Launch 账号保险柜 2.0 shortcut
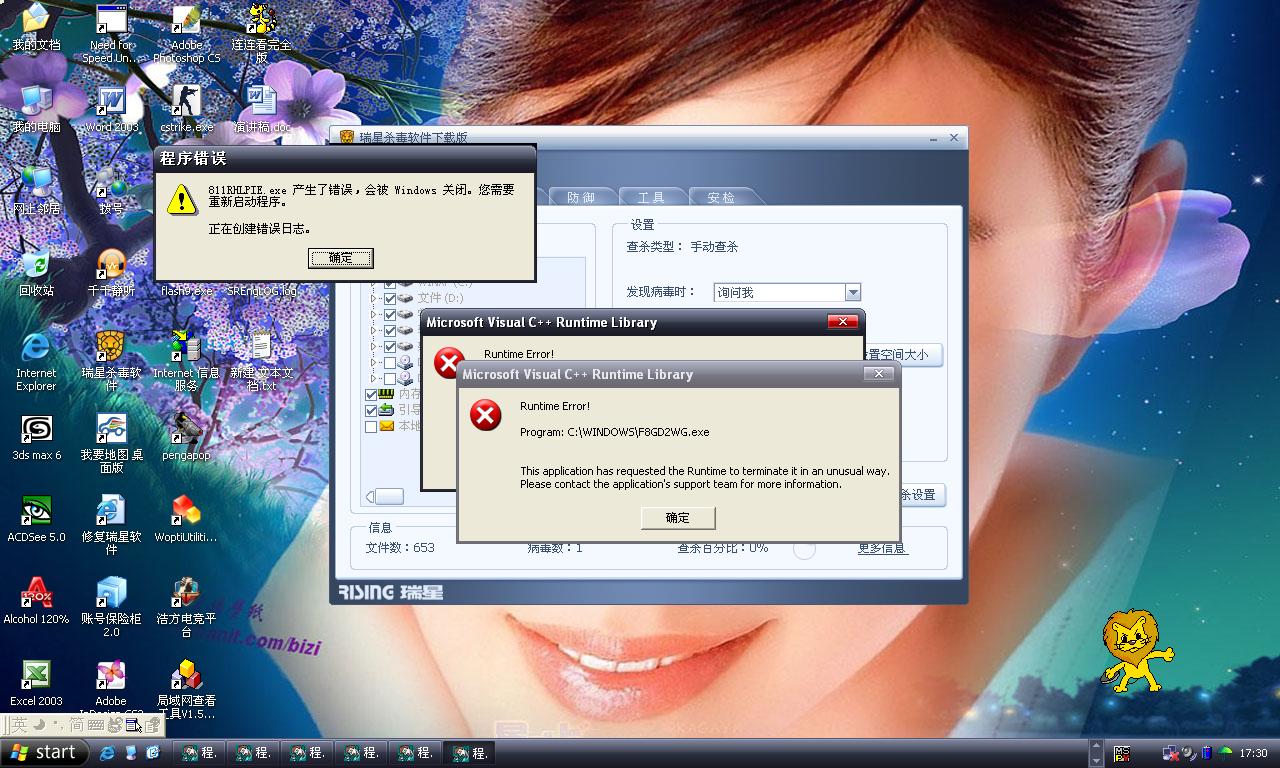1280x768 pixels. coord(111,606)
